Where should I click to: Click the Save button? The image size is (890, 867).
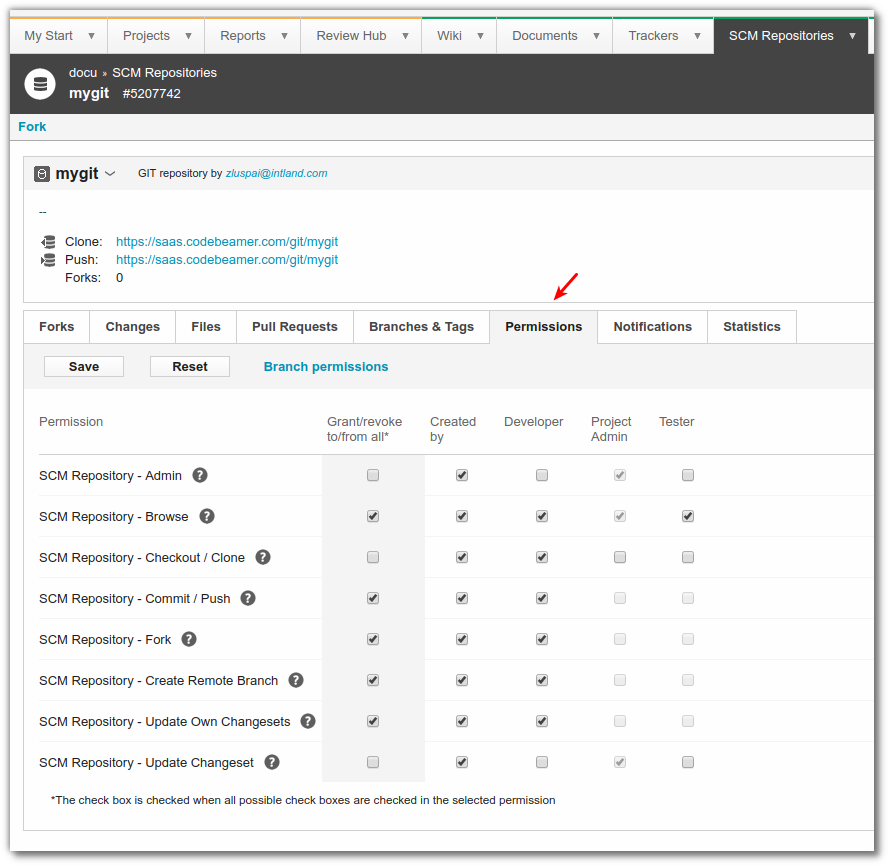[84, 367]
